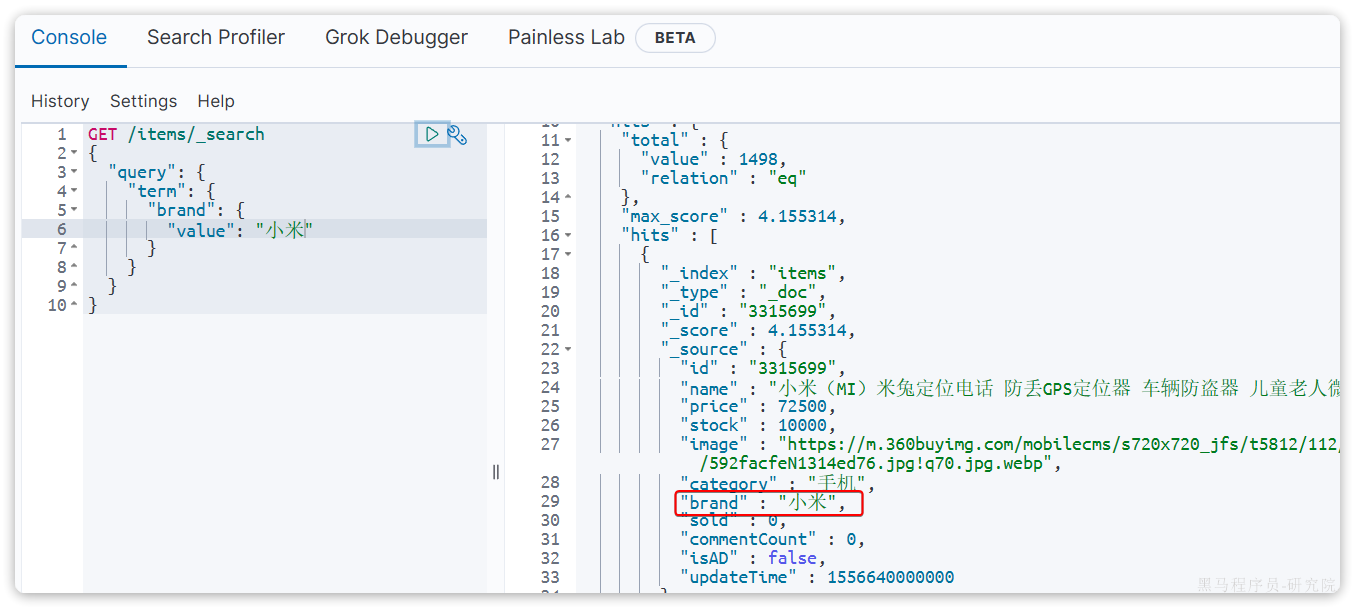Go to the Console tab

(69, 38)
